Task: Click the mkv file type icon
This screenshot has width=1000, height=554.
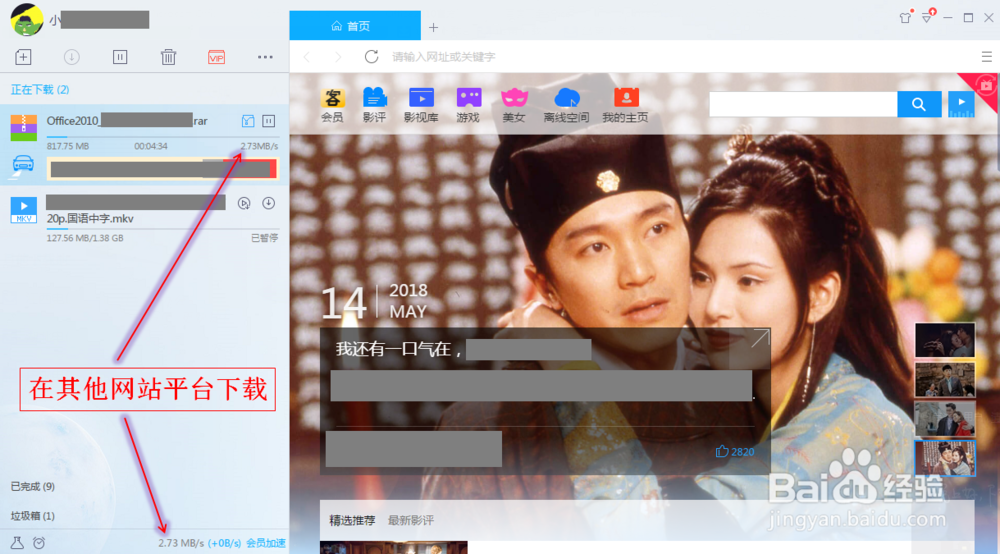Action: coord(24,210)
